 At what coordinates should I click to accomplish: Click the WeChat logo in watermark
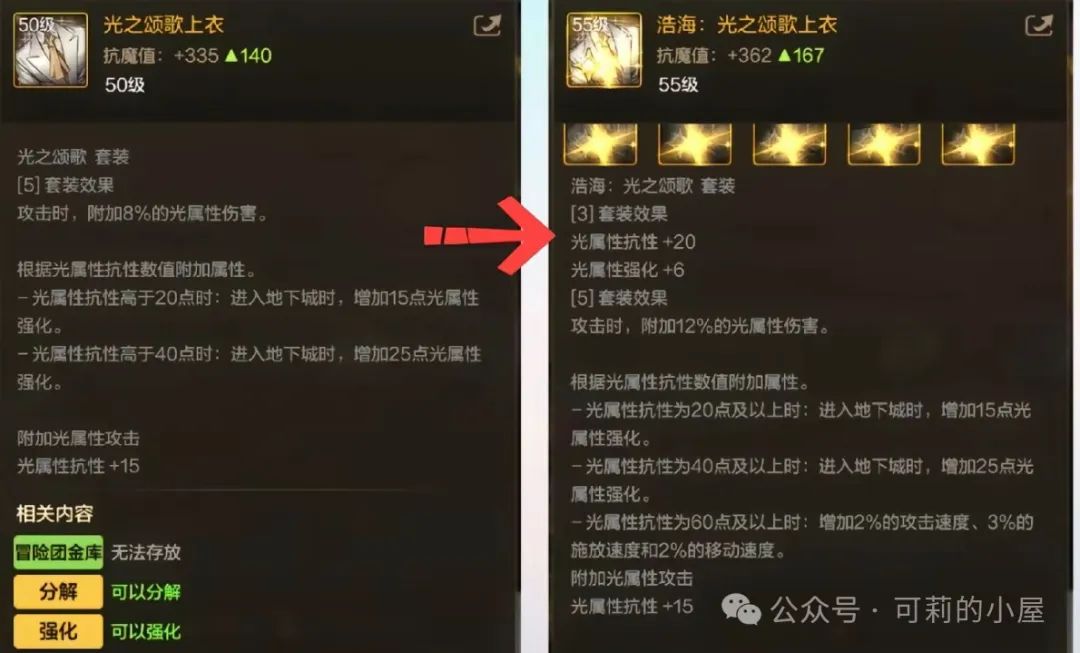point(741,610)
